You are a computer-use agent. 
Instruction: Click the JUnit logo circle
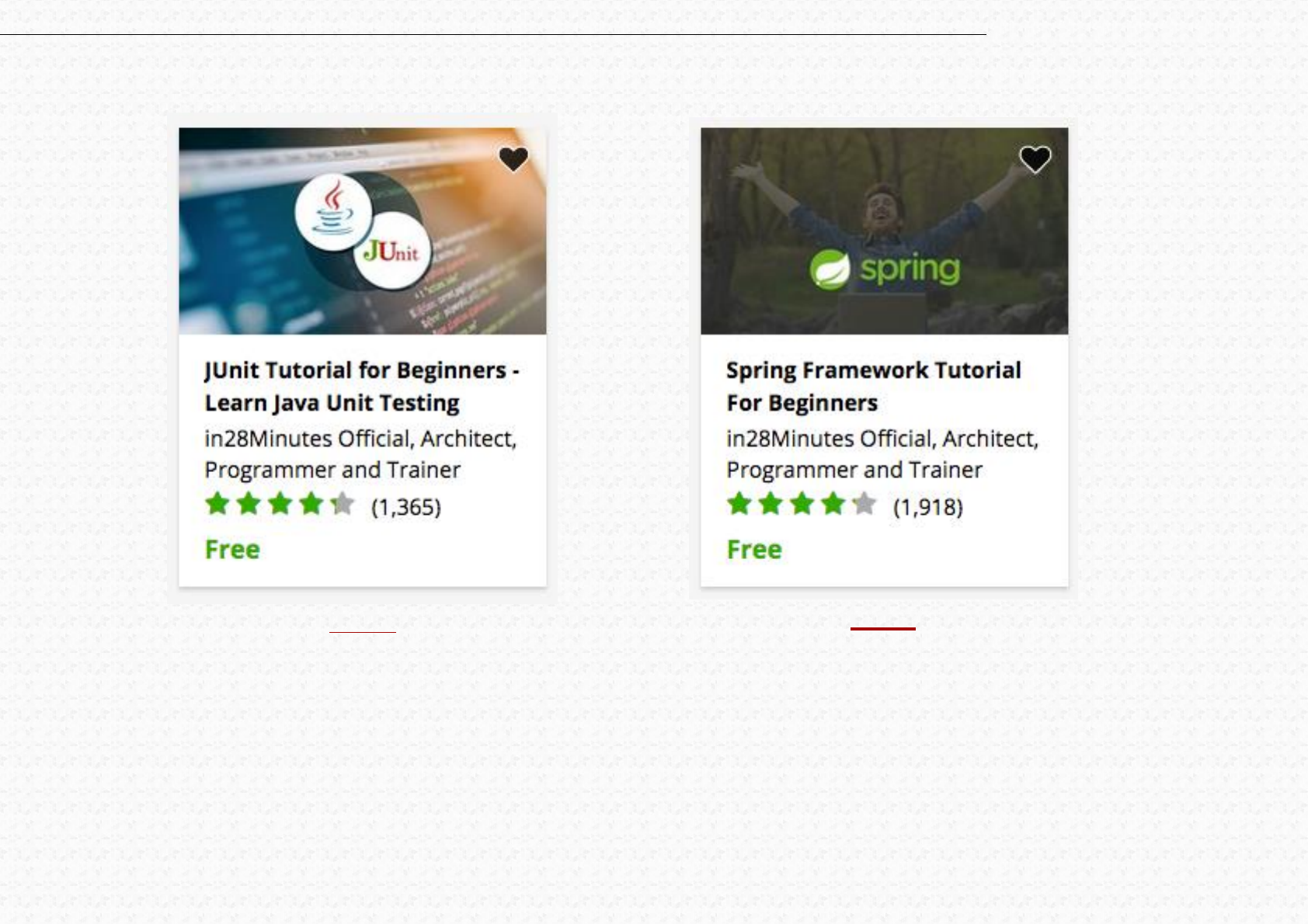click(391, 251)
